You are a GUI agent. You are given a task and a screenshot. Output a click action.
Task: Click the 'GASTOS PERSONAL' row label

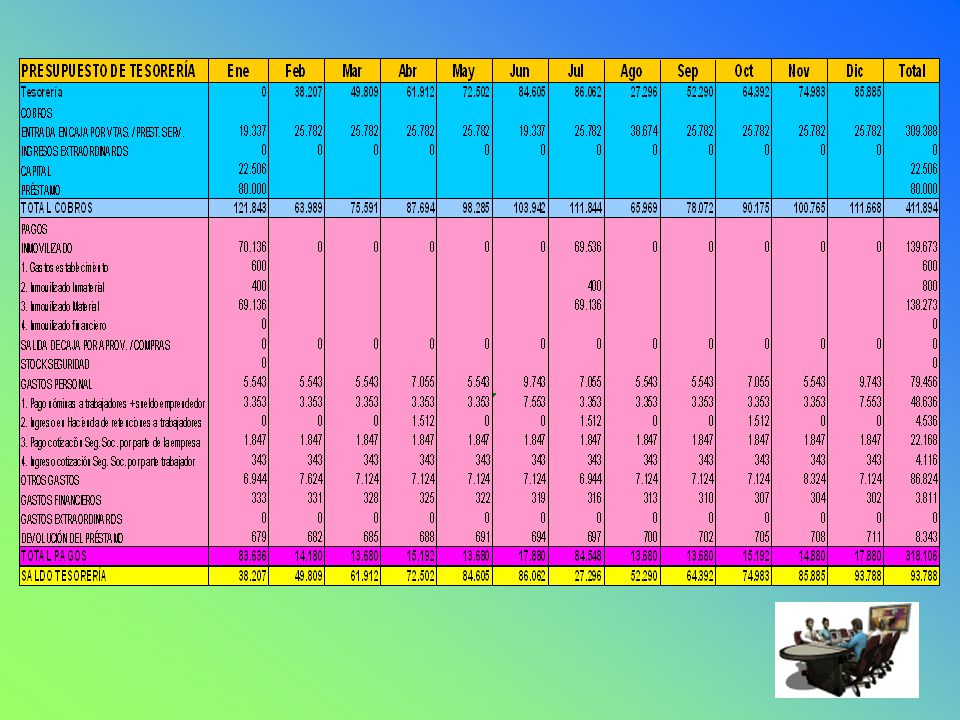coord(56,384)
